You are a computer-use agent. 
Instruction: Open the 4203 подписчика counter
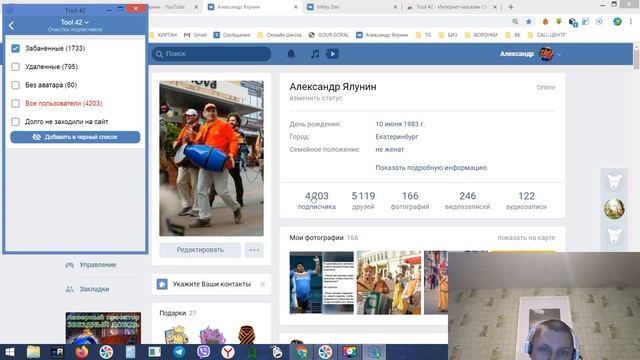pyautogui.click(x=317, y=200)
